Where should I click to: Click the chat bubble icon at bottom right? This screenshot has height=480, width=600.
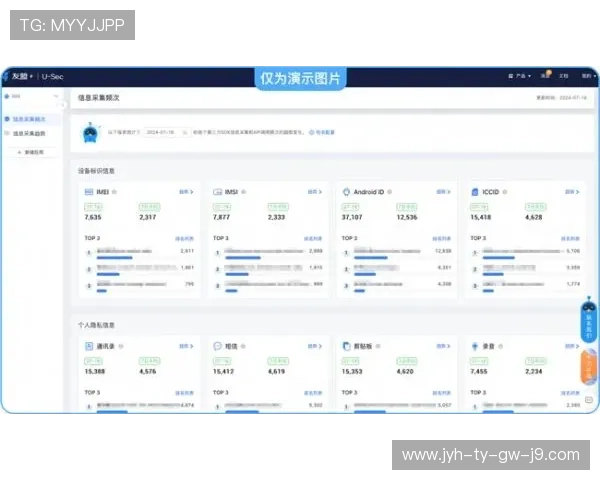click(589, 400)
